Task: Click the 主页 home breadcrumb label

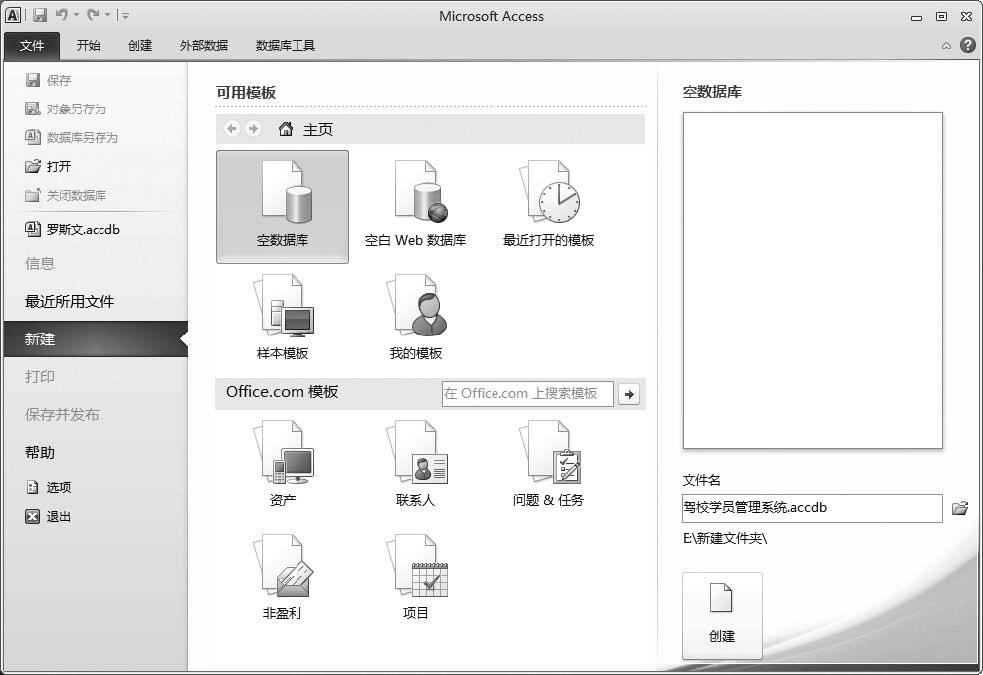Action: click(x=318, y=129)
